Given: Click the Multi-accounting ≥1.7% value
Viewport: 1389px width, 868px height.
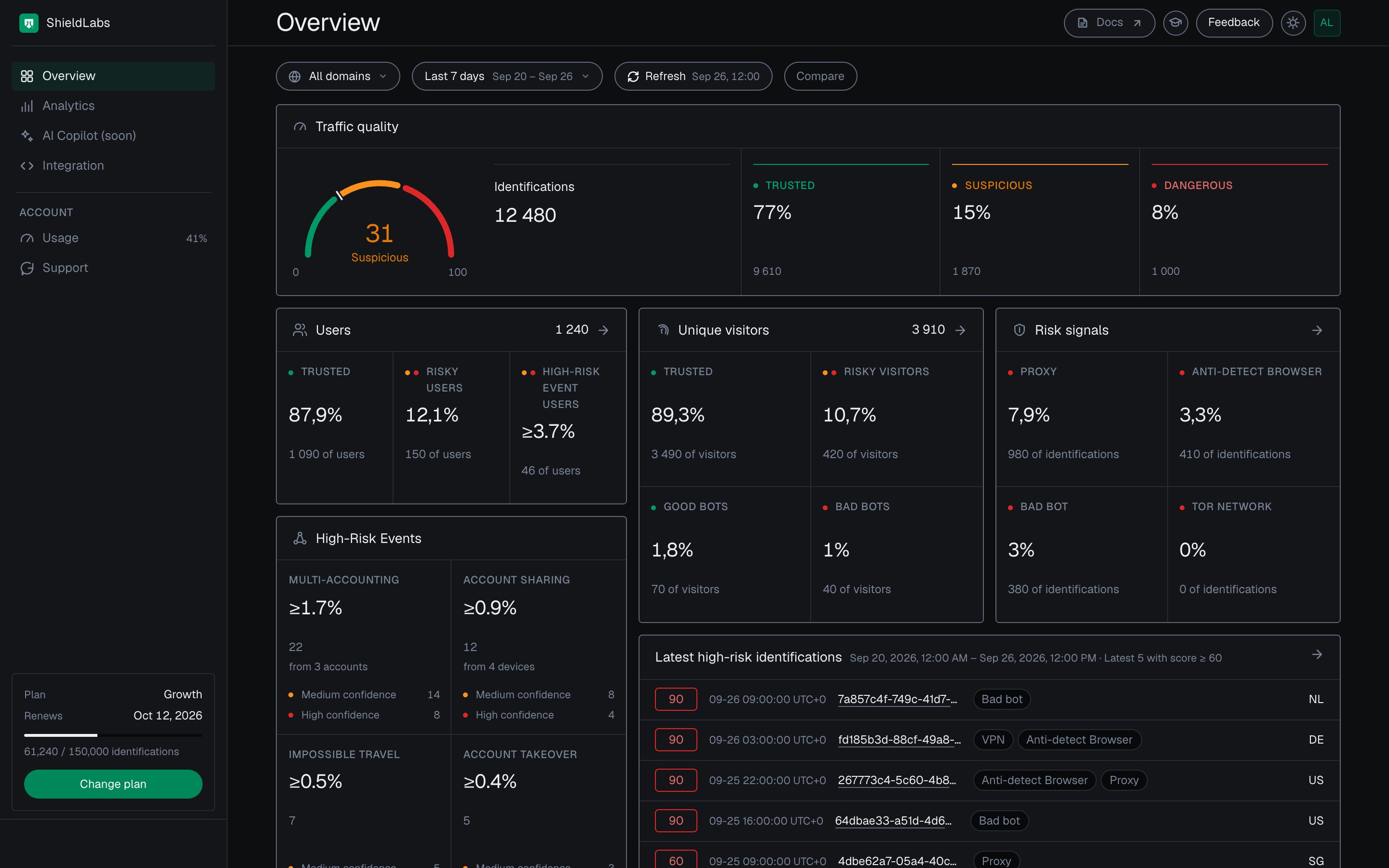Looking at the screenshot, I should pyautogui.click(x=315, y=608).
